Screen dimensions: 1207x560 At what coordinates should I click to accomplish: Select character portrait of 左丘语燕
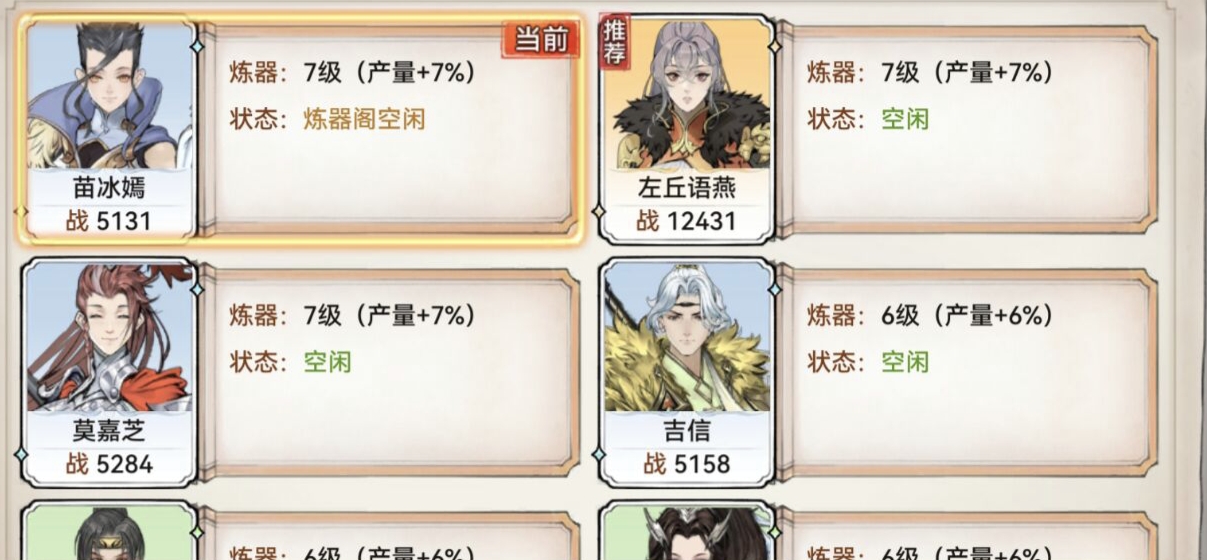tap(686, 97)
